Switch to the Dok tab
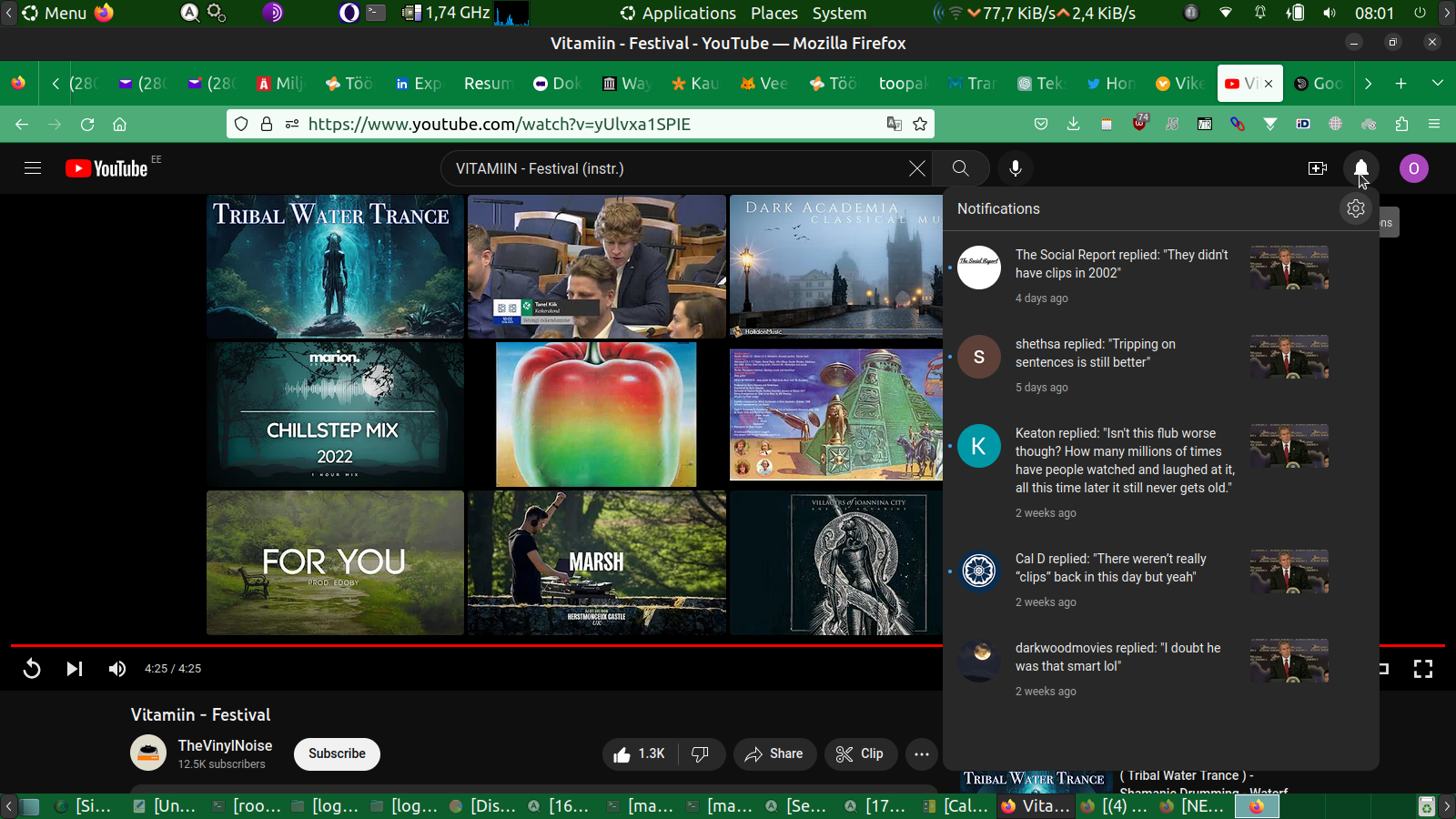 click(557, 84)
